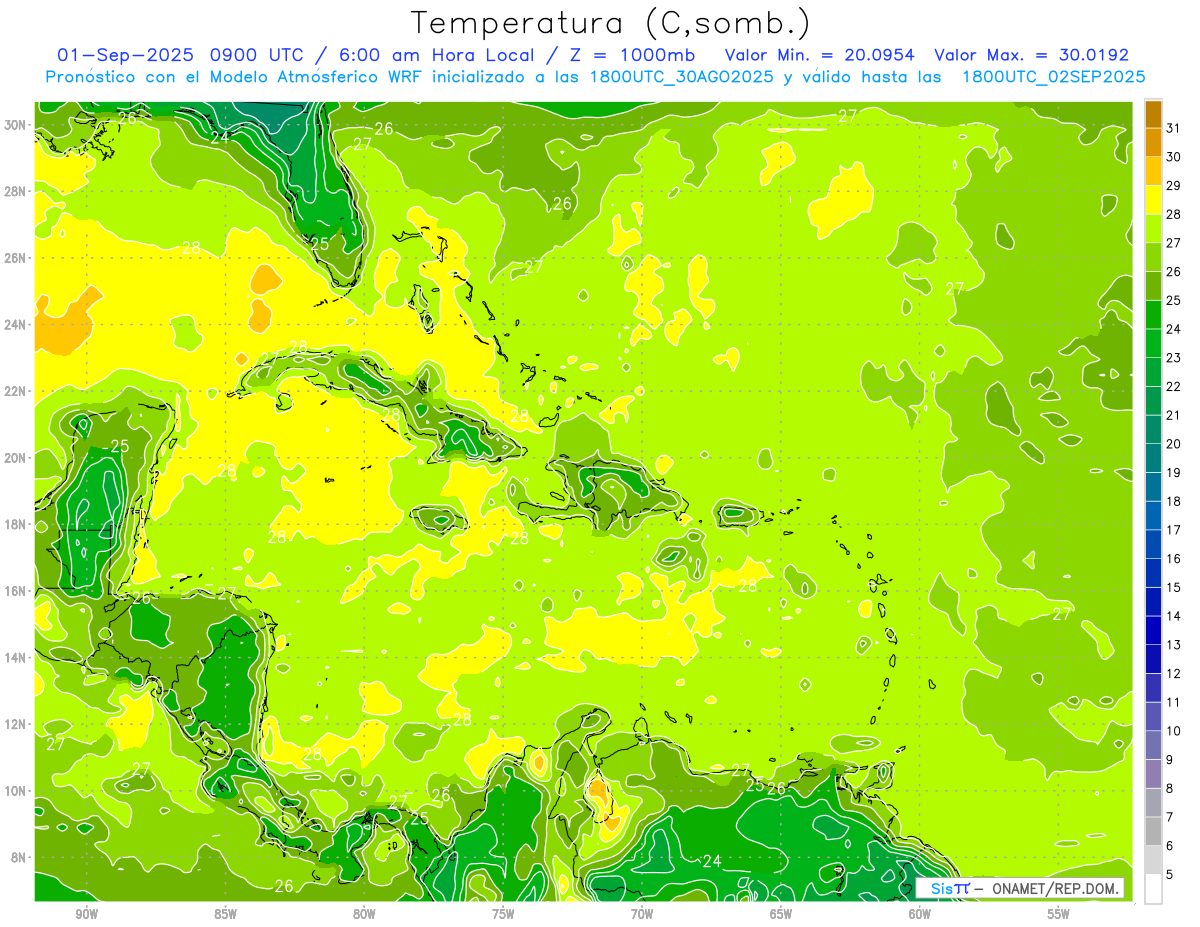Click the valid-until time 1800UTC_02SEP2025

1053,77
